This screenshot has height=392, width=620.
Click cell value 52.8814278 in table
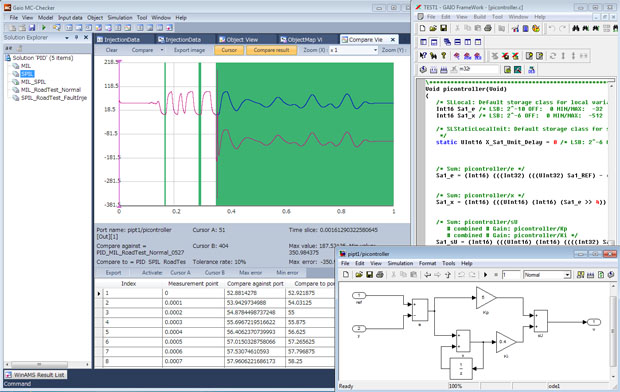point(255,293)
